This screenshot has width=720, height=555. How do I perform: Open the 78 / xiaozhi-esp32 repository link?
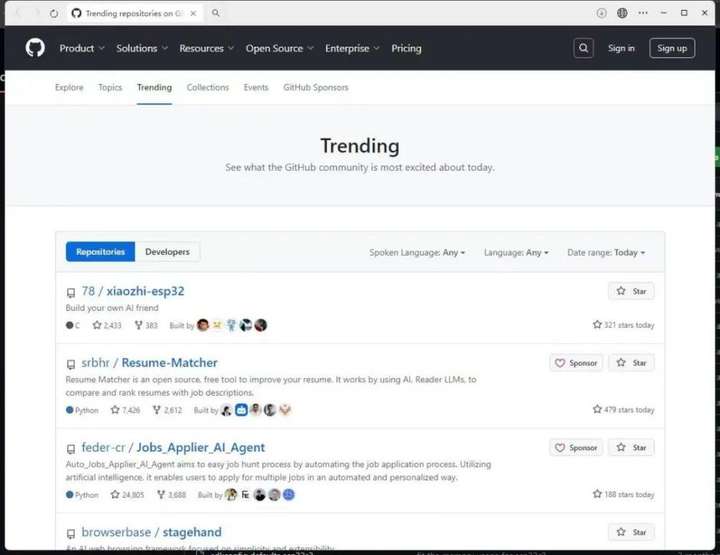coord(133,291)
